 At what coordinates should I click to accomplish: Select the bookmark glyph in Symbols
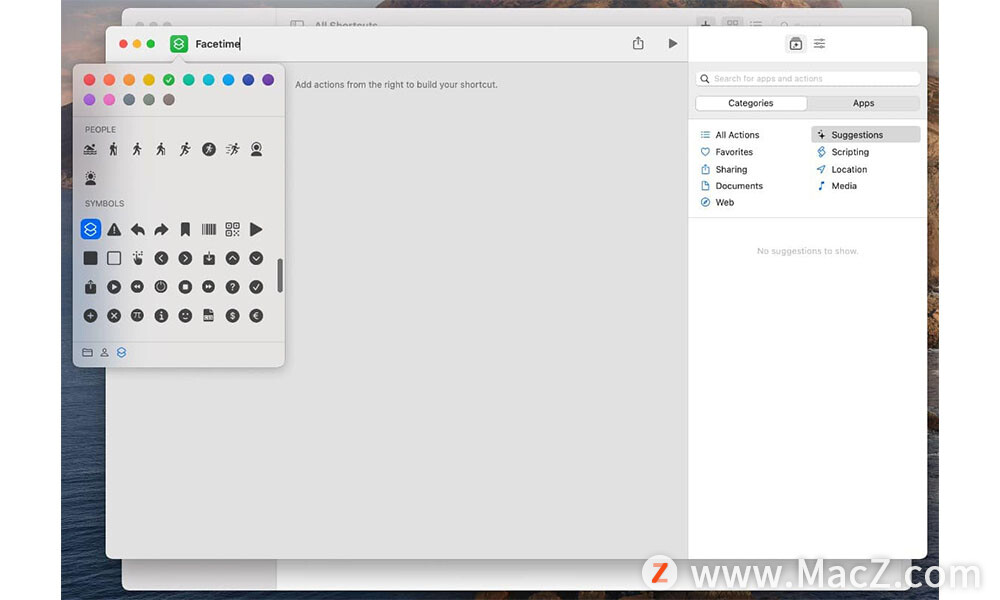tap(185, 229)
